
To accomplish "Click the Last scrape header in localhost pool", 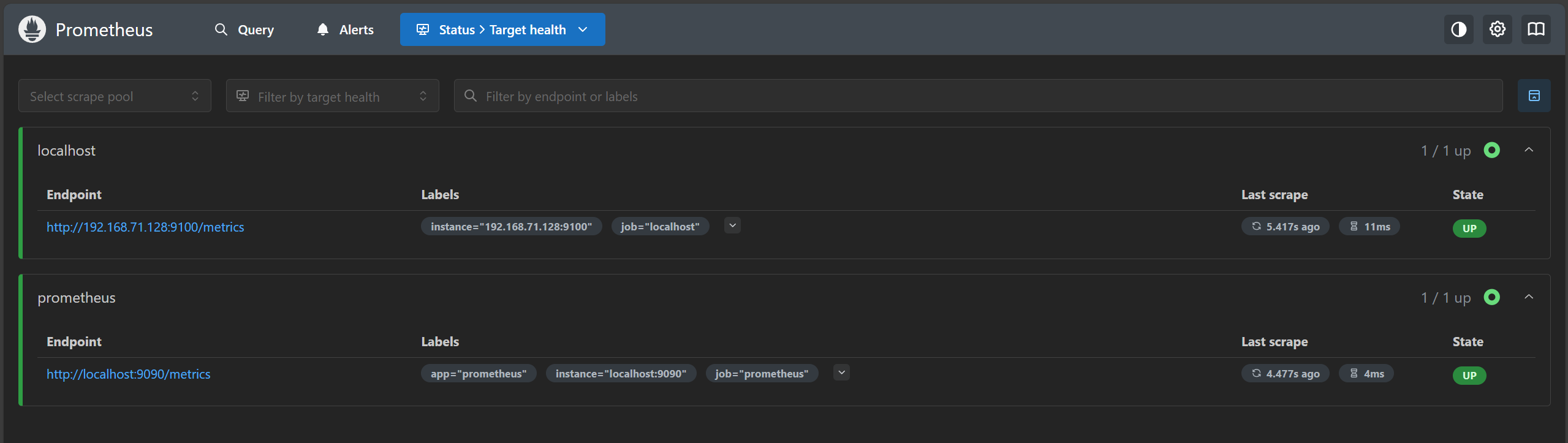I will pos(1274,194).
